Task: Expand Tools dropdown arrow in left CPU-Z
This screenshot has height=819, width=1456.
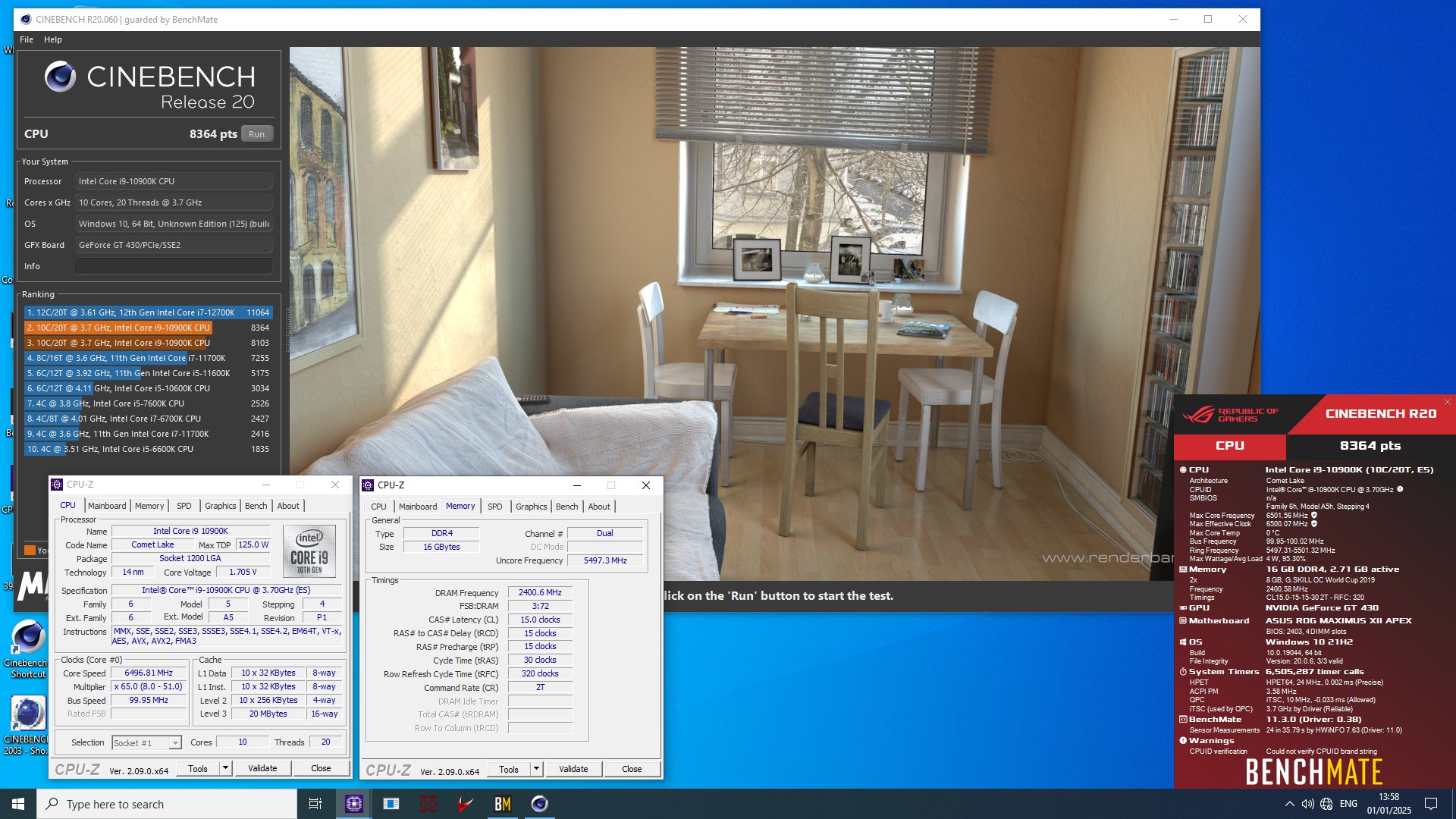Action: 225,768
